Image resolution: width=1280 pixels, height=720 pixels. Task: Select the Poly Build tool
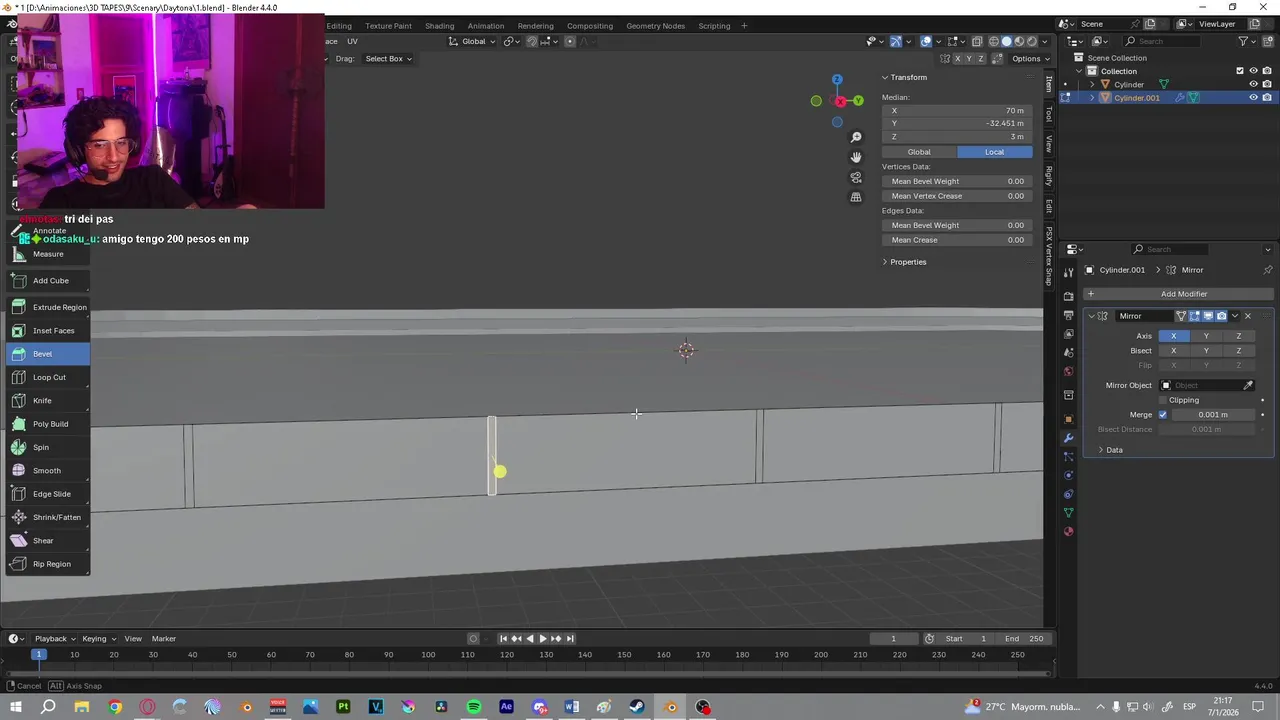pyautogui.click(x=48, y=424)
